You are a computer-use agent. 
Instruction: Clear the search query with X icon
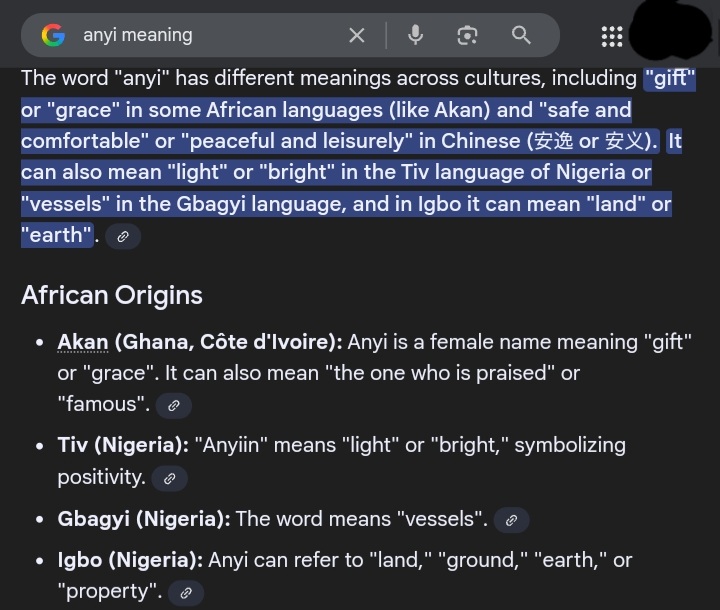pos(357,35)
